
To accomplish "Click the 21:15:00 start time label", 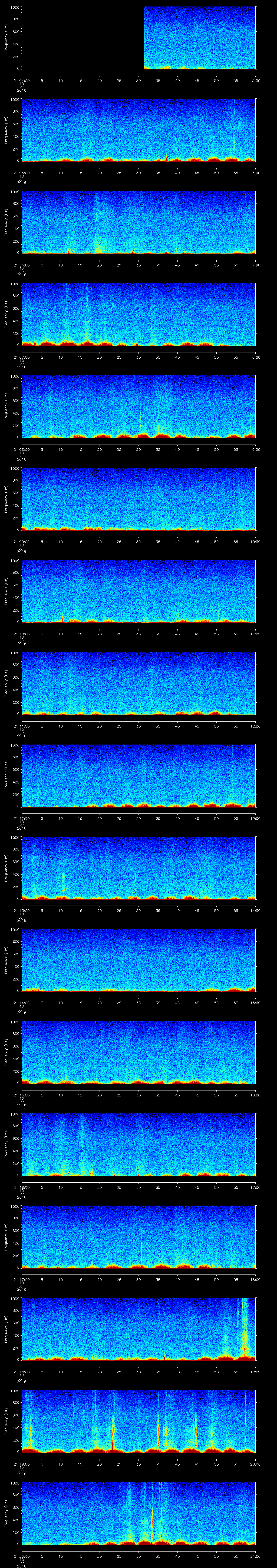I will 21,1095.
